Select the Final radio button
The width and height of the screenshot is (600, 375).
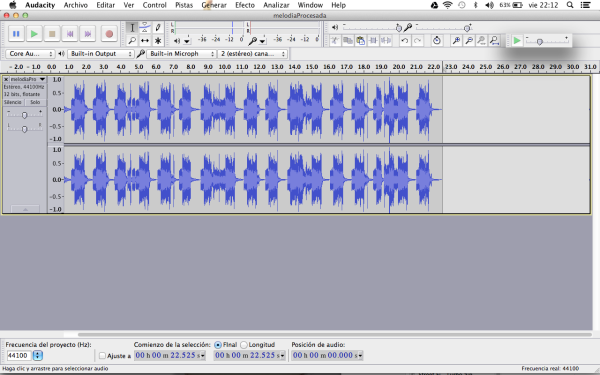coord(218,345)
